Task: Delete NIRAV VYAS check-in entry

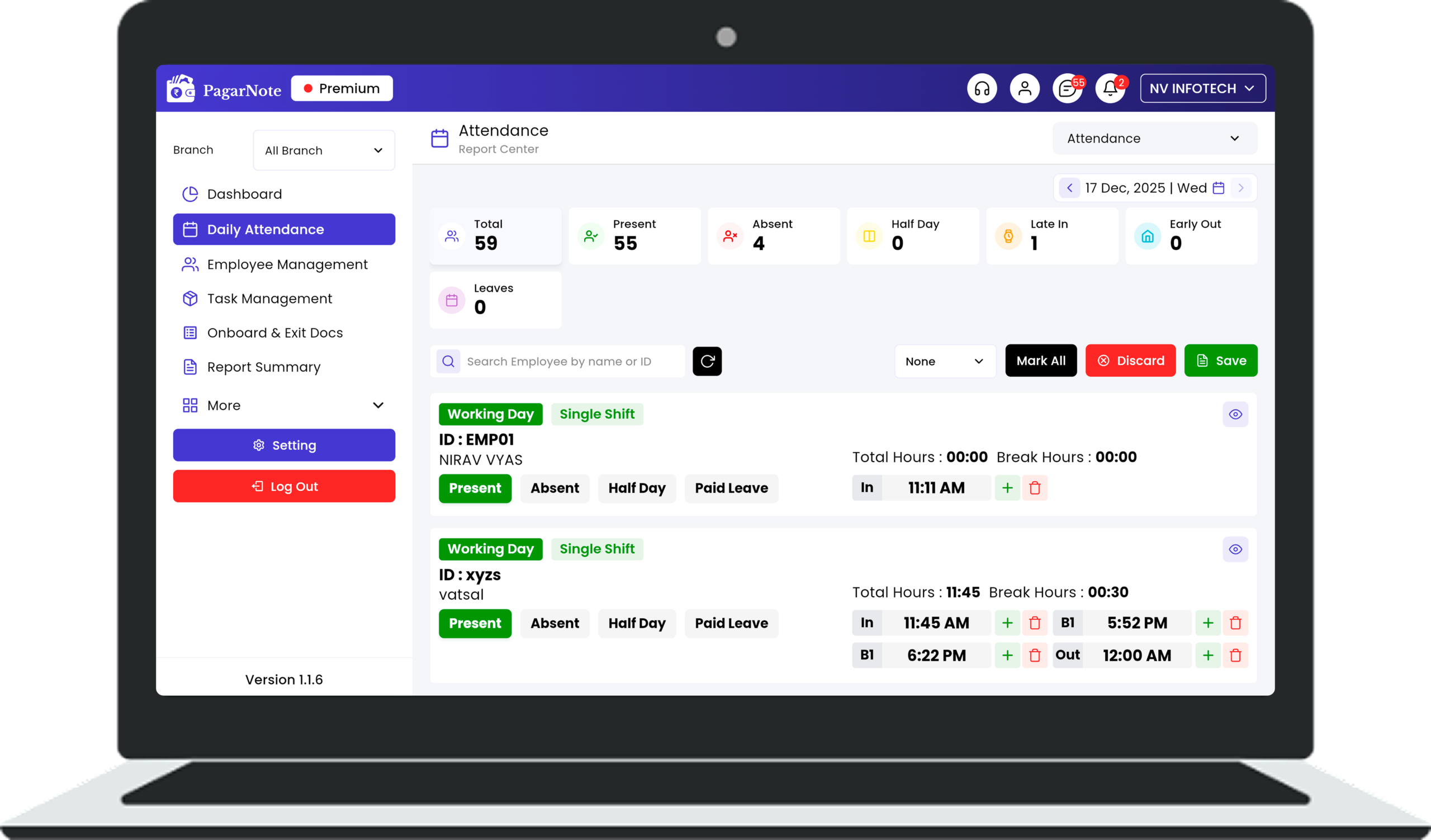Action: pos(1035,487)
